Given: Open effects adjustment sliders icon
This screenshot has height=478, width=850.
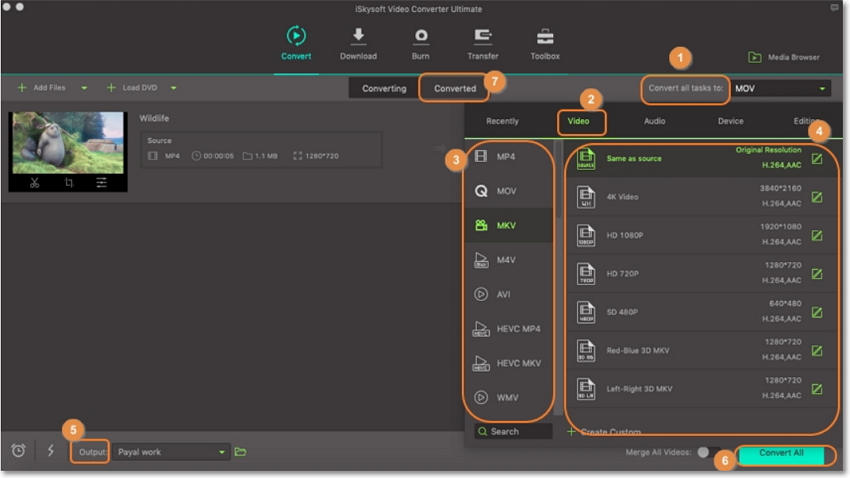Looking at the screenshot, I should [x=102, y=183].
